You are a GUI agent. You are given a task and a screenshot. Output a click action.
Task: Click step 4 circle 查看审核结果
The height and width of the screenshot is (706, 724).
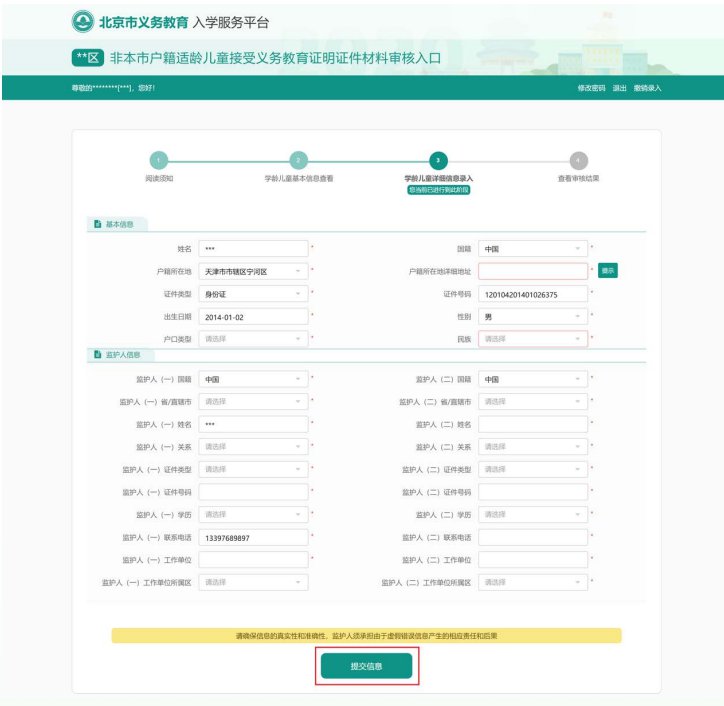click(x=579, y=161)
